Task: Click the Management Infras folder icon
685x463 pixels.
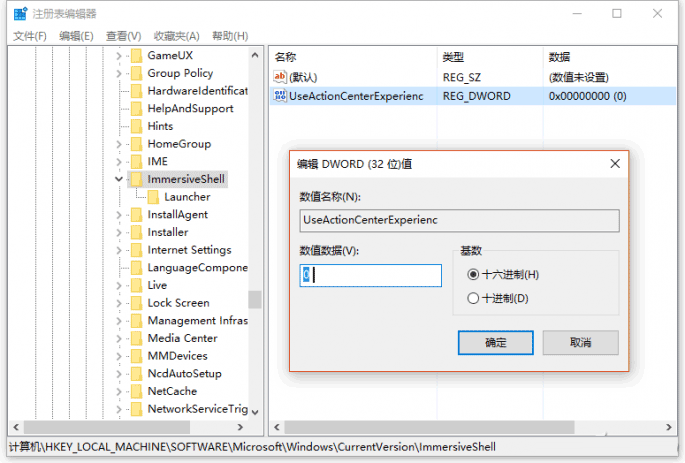Action: click(137, 321)
